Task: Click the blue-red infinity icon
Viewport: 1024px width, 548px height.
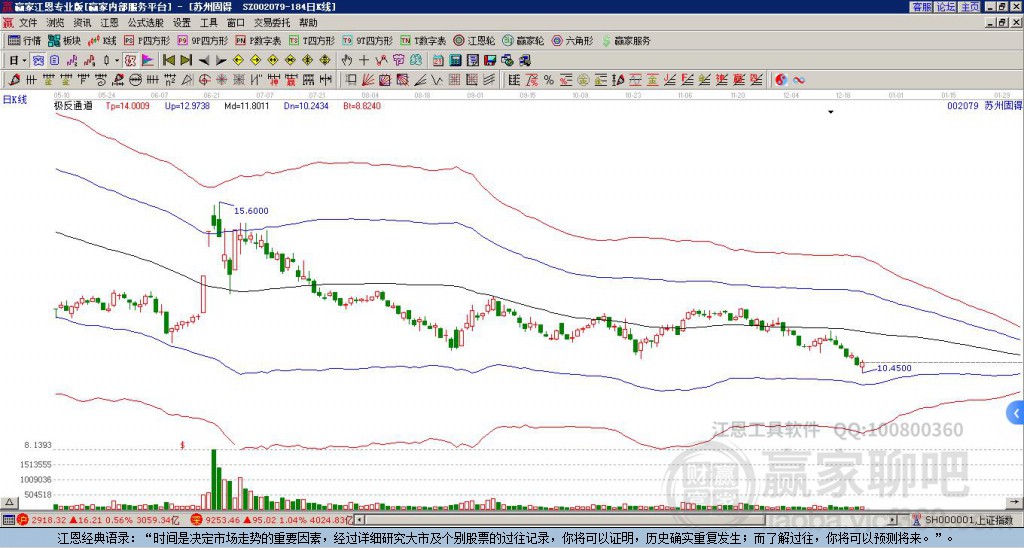Action: (x=799, y=80)
